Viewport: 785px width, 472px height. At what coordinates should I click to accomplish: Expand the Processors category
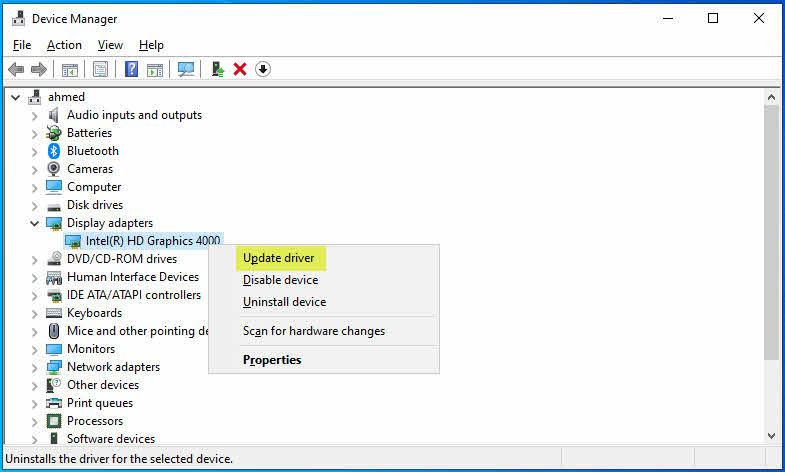(x=34, y=422)
